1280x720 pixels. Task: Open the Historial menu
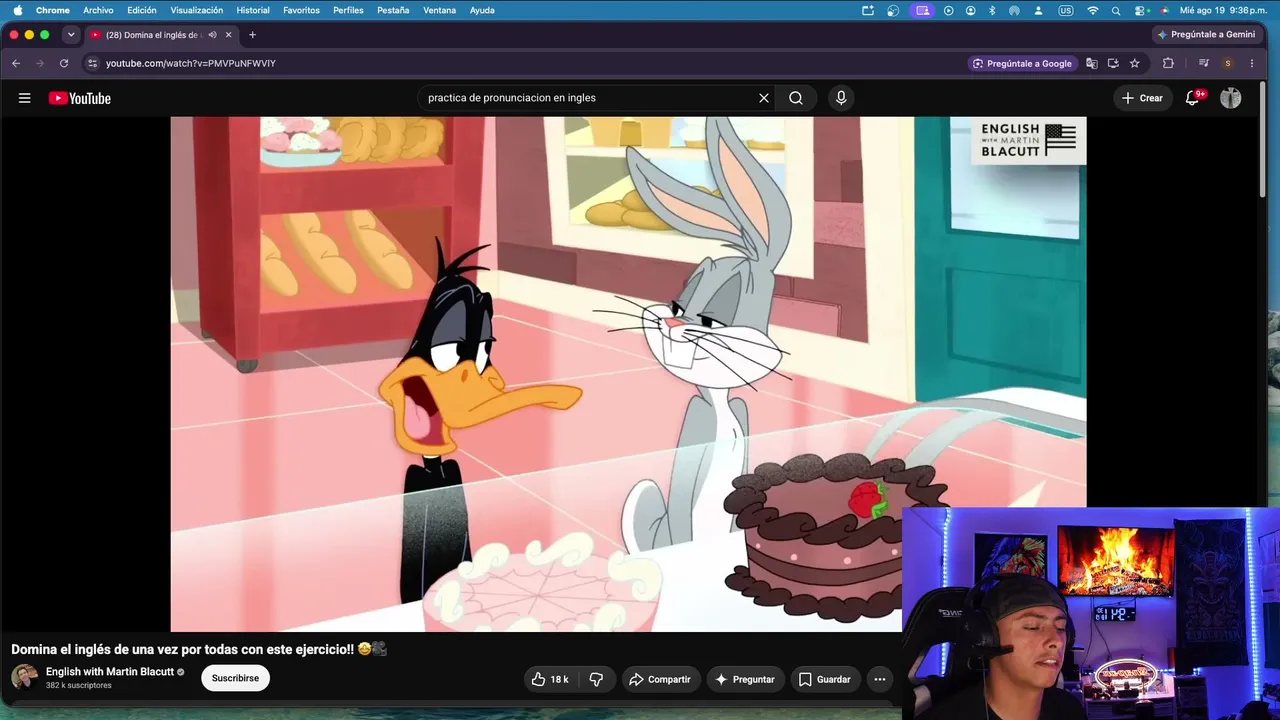click(253, 10)
